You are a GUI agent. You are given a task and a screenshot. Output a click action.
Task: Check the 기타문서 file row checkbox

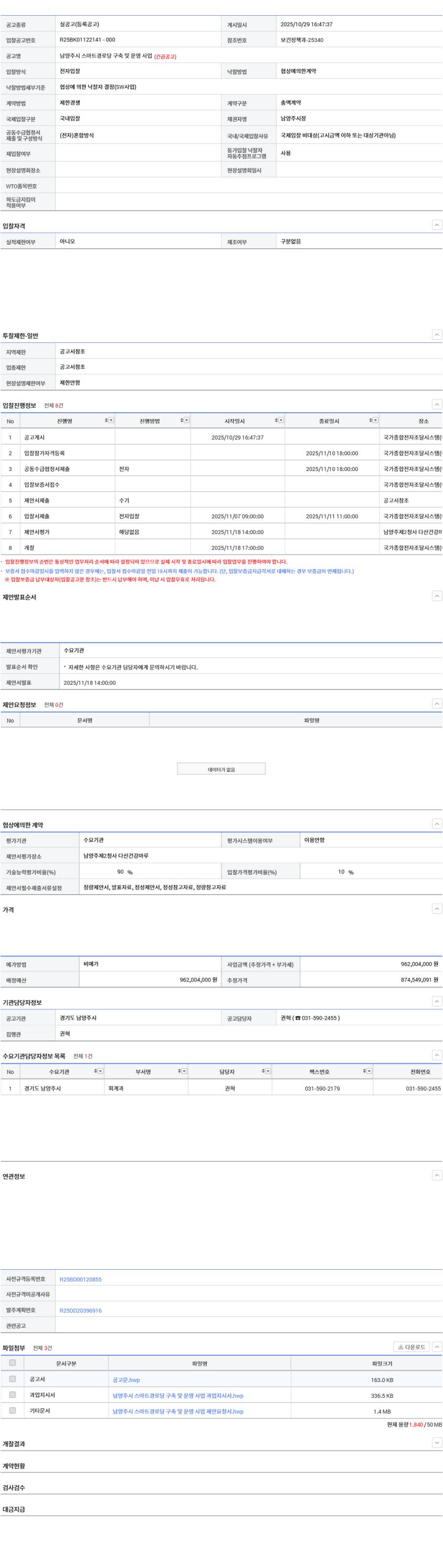pos(12,1410)
